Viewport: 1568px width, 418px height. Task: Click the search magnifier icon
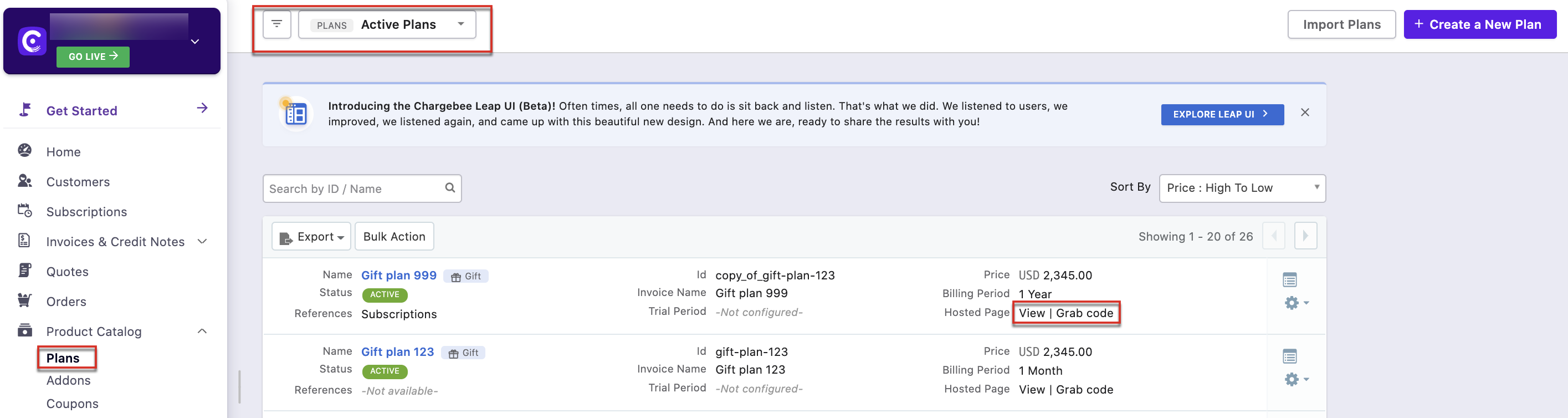pyautogui.click(x=450, y=188)
